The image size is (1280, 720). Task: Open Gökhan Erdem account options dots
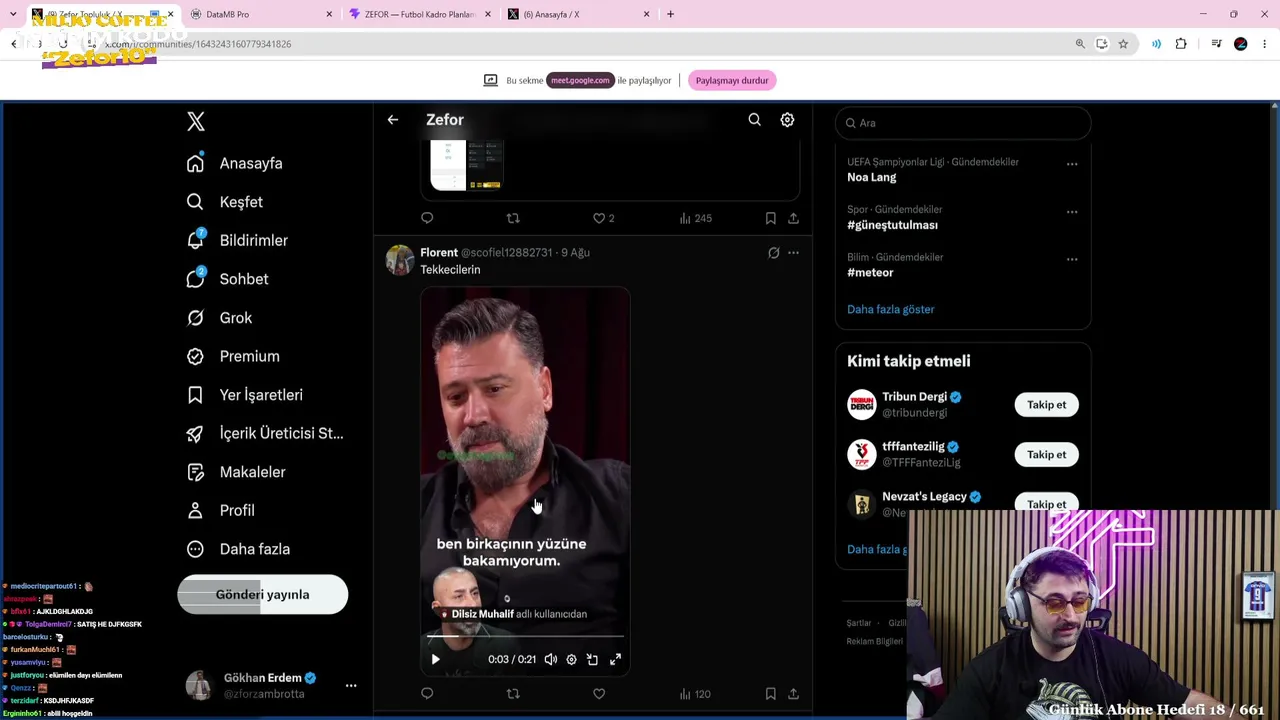351,685
